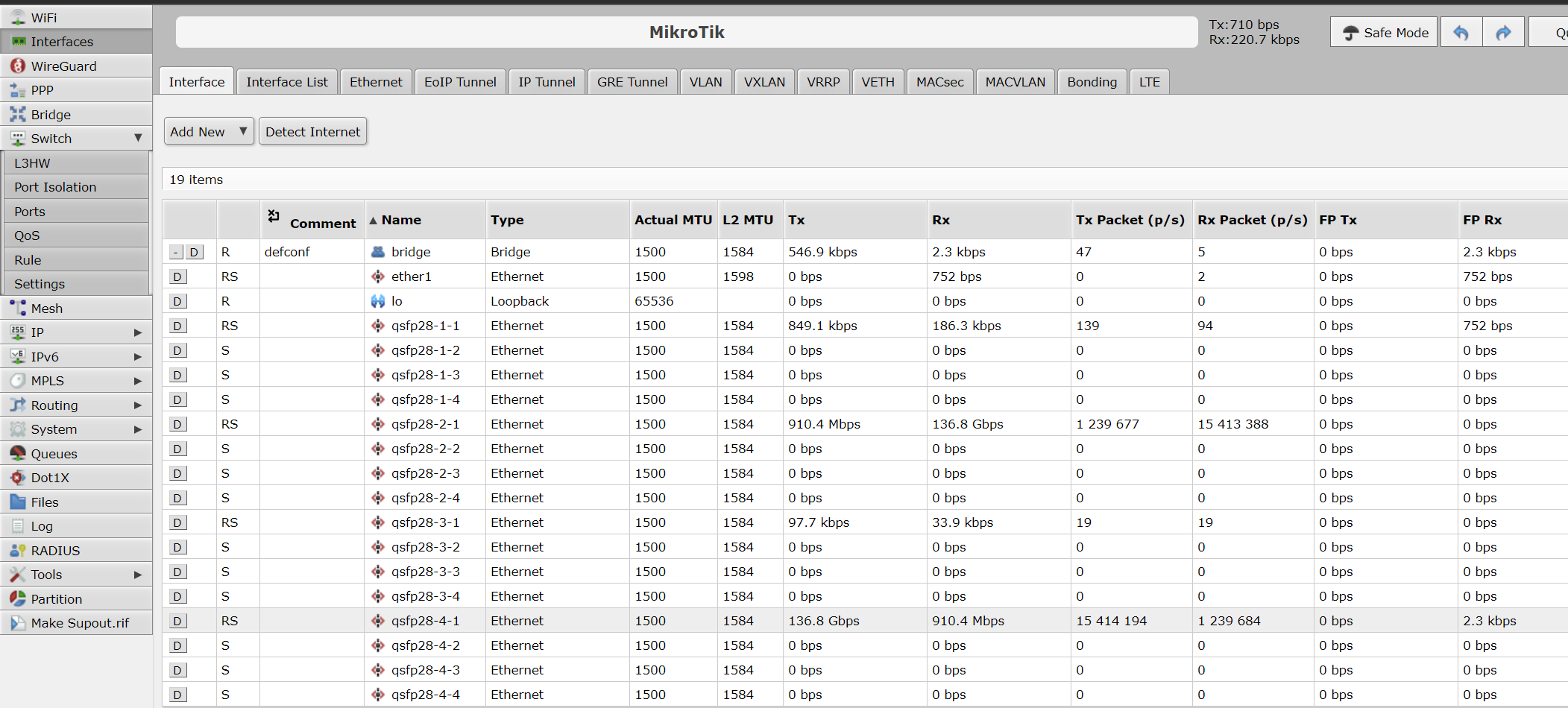Open WireGuard via its icon
This screenshot has height=708, width=1568.
(18, 66)
